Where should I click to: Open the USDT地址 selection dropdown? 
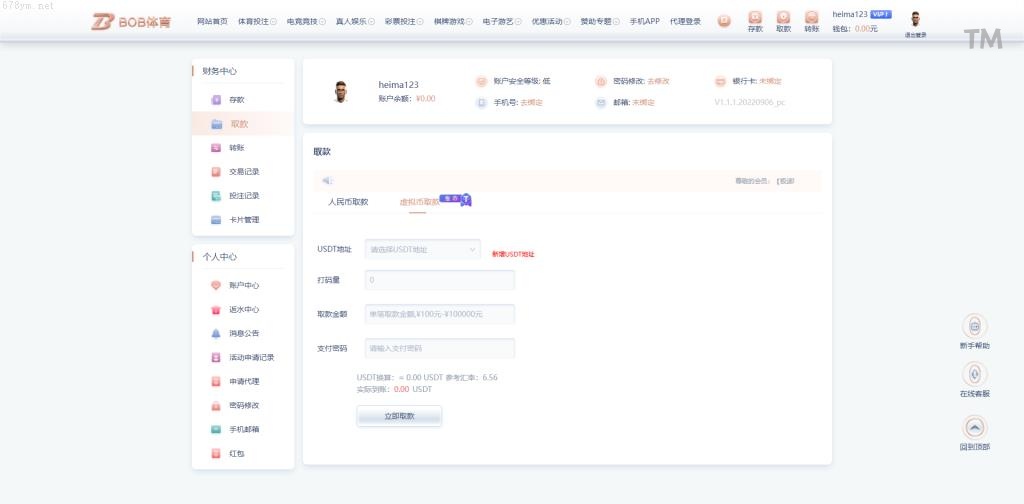[x=423, y=249]
